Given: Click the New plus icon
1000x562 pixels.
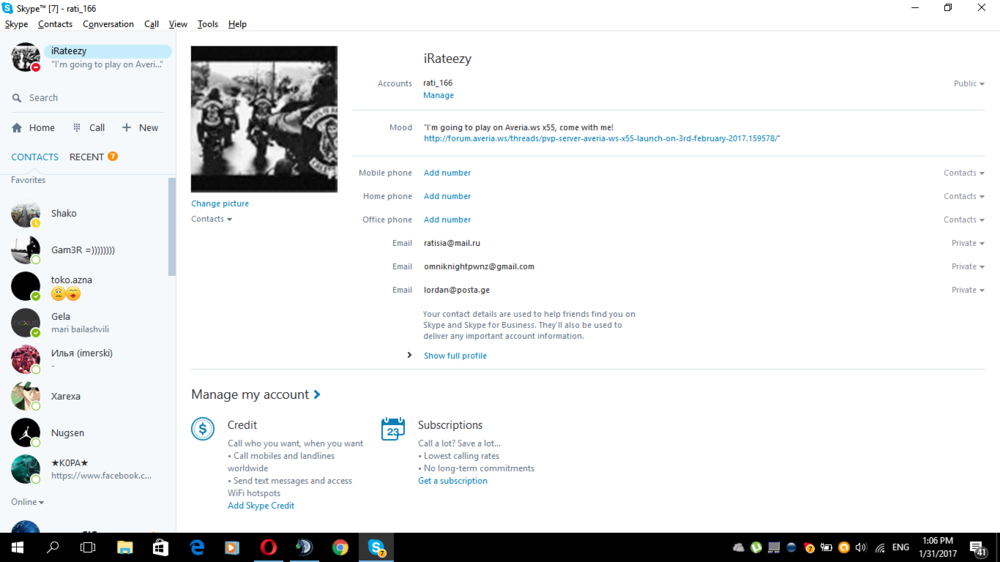Looking at the screenshot, I should [126, 128].
